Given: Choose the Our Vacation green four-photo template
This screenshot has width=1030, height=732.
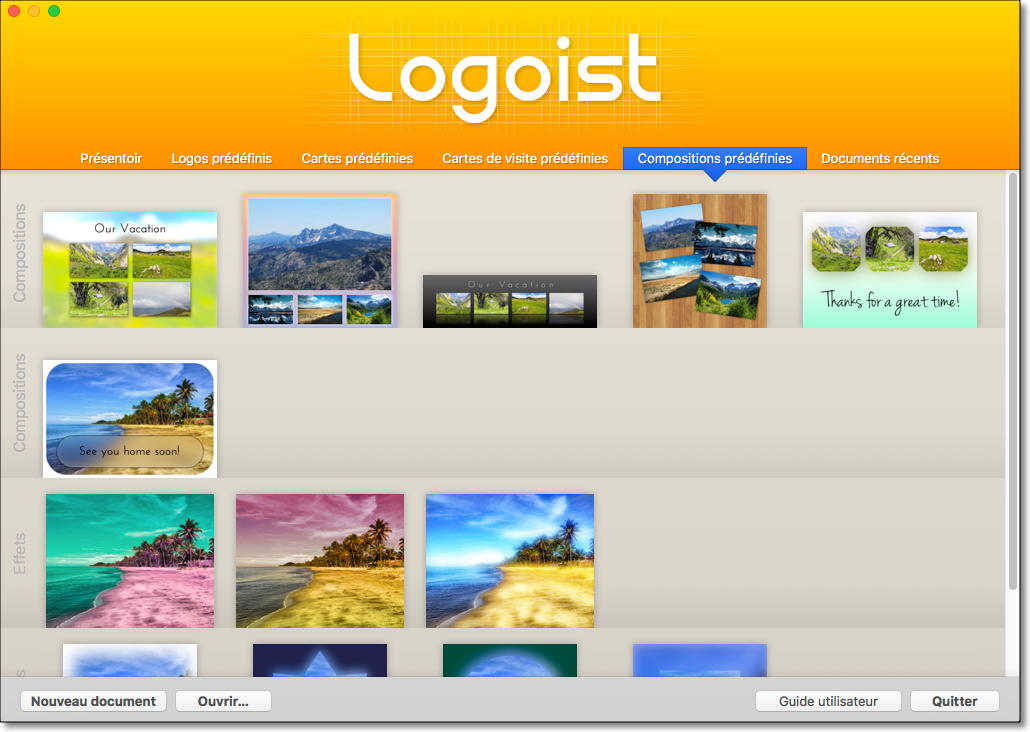Looking at the screenshot, I should coord(130,269).
